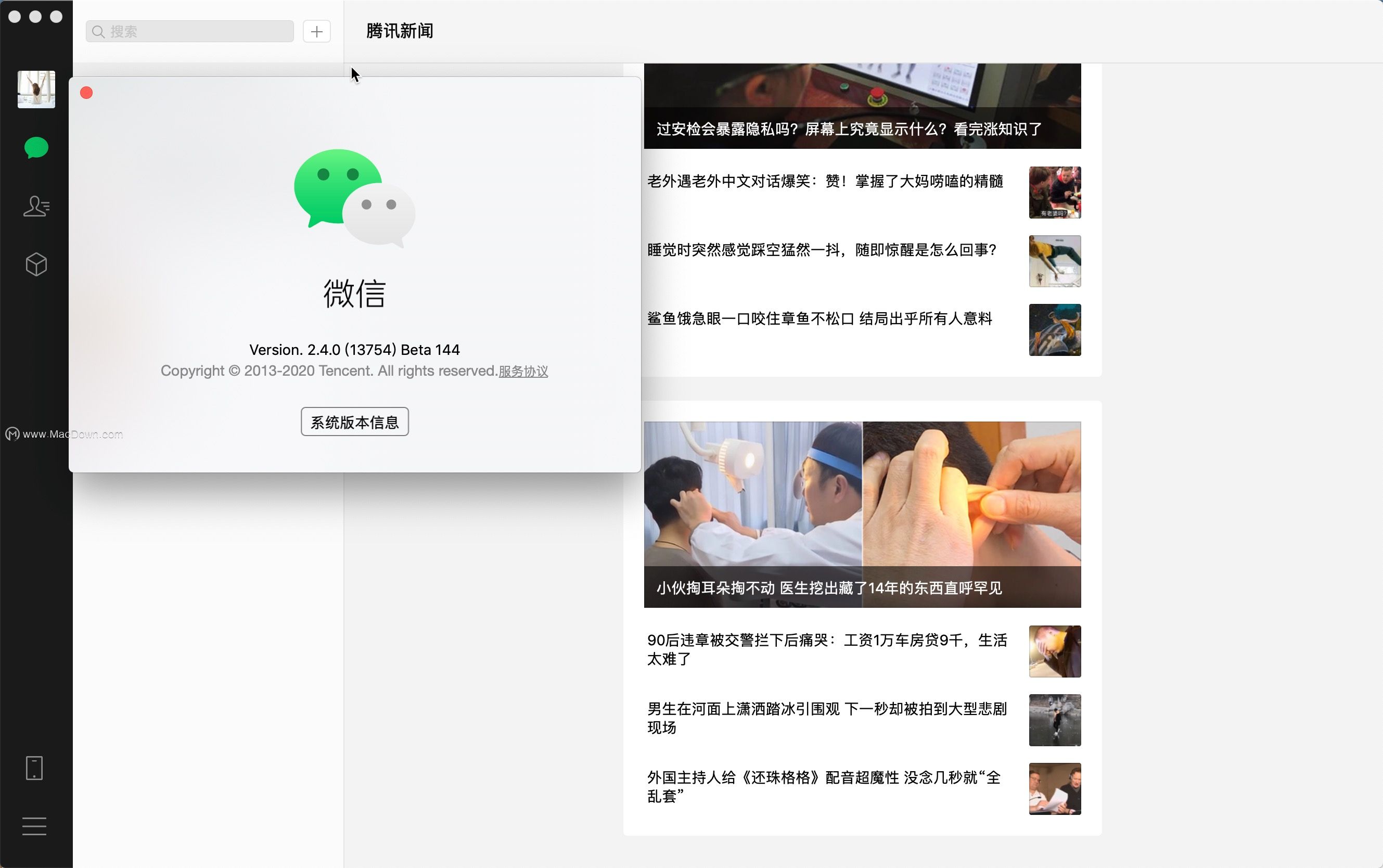Click thumbnail beside 90后违章 article

click(x=1055, y=652)
